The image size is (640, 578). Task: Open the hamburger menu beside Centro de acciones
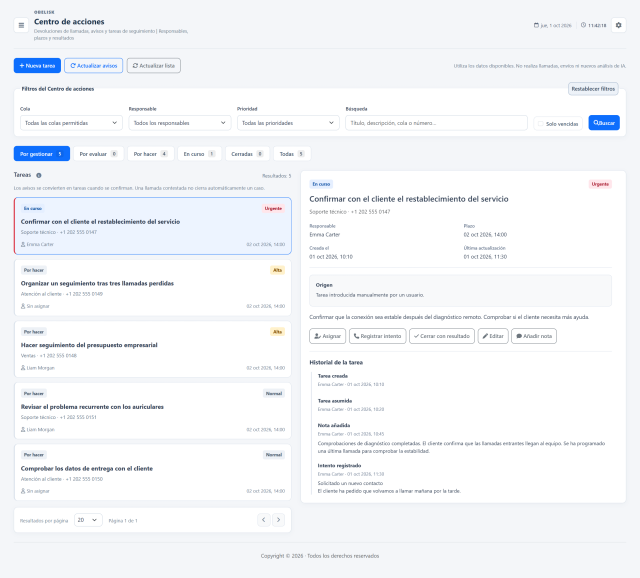21,25
